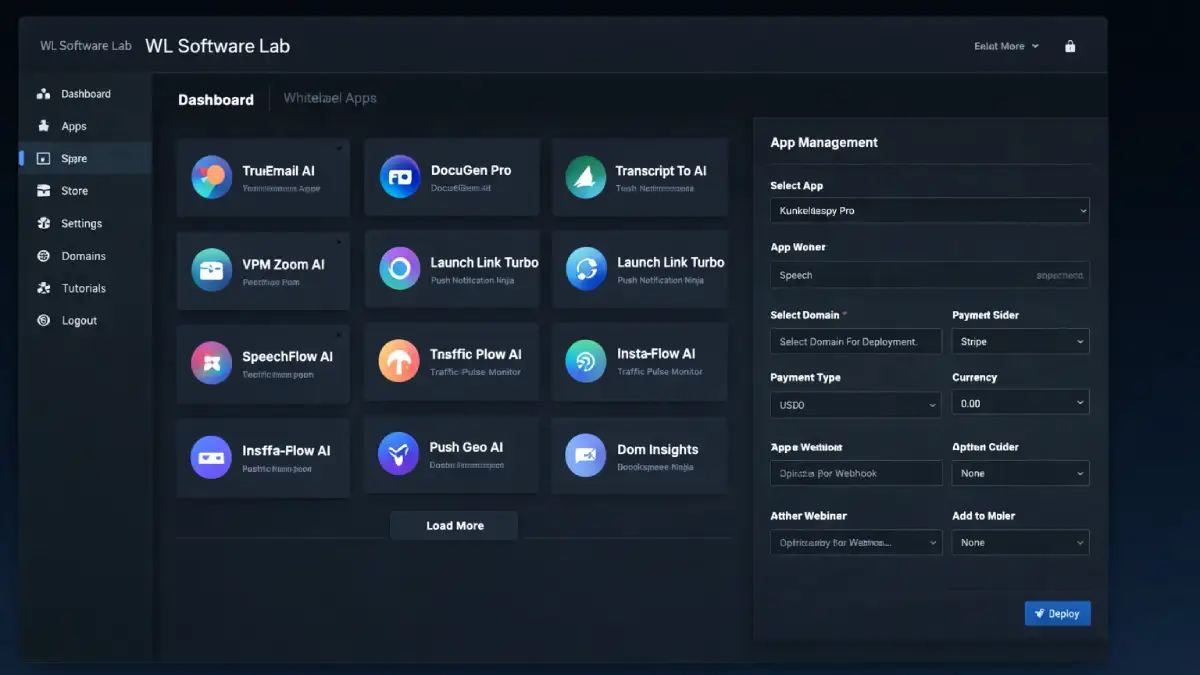1200x675 pixels.
Task: Click the lock icon in top bar
Action: pos(1070,46)
